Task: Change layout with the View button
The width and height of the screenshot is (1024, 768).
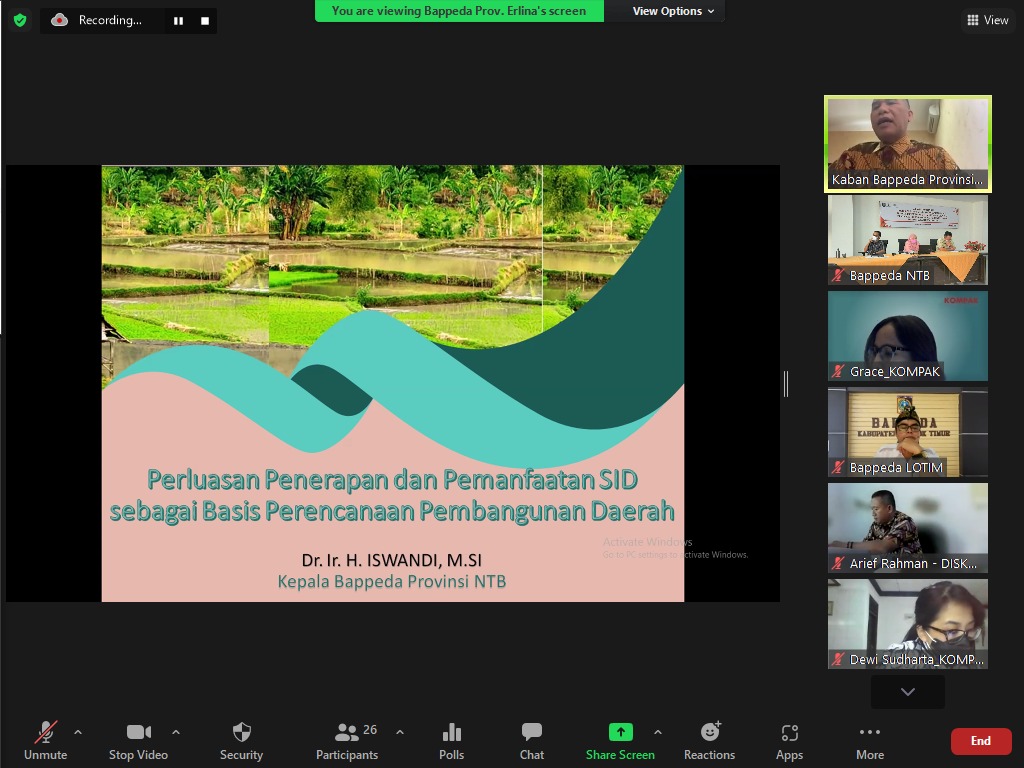Action: coord(987,20)
